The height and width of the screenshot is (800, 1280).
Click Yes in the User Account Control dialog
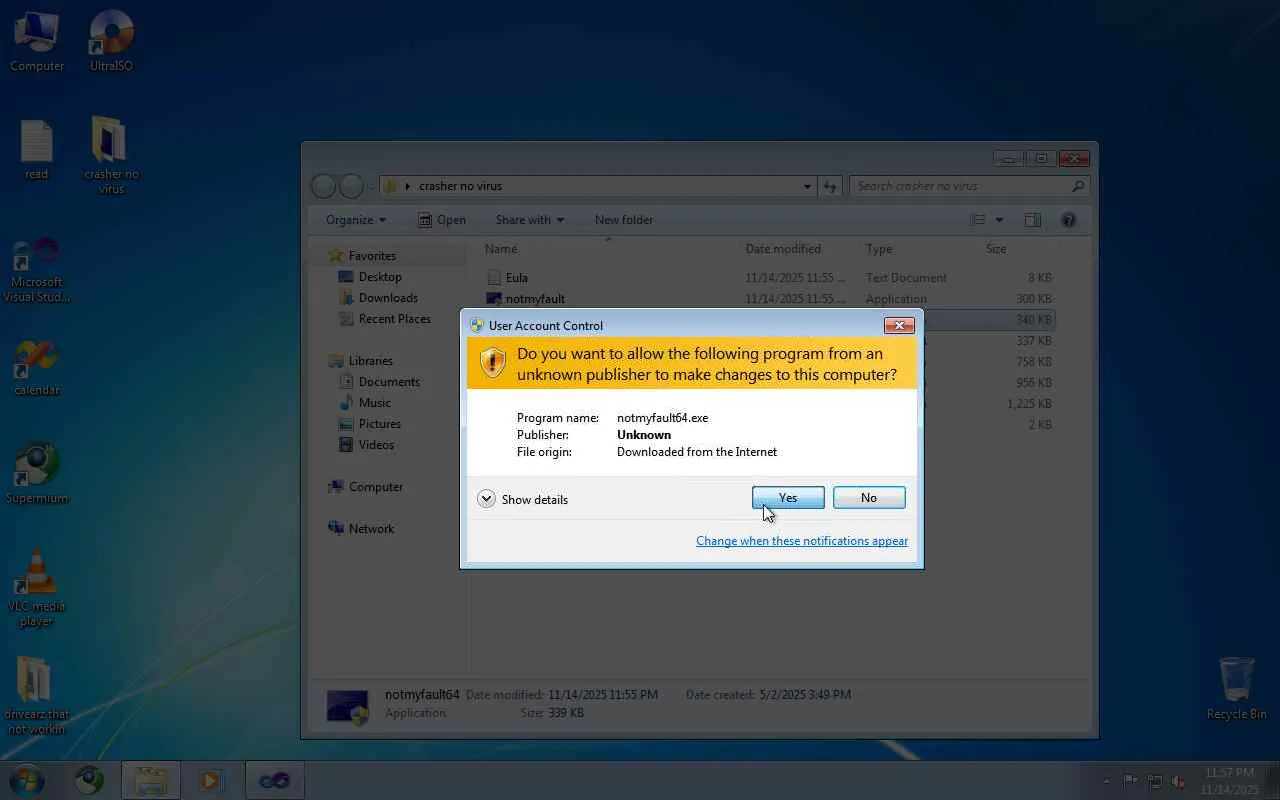788,498
